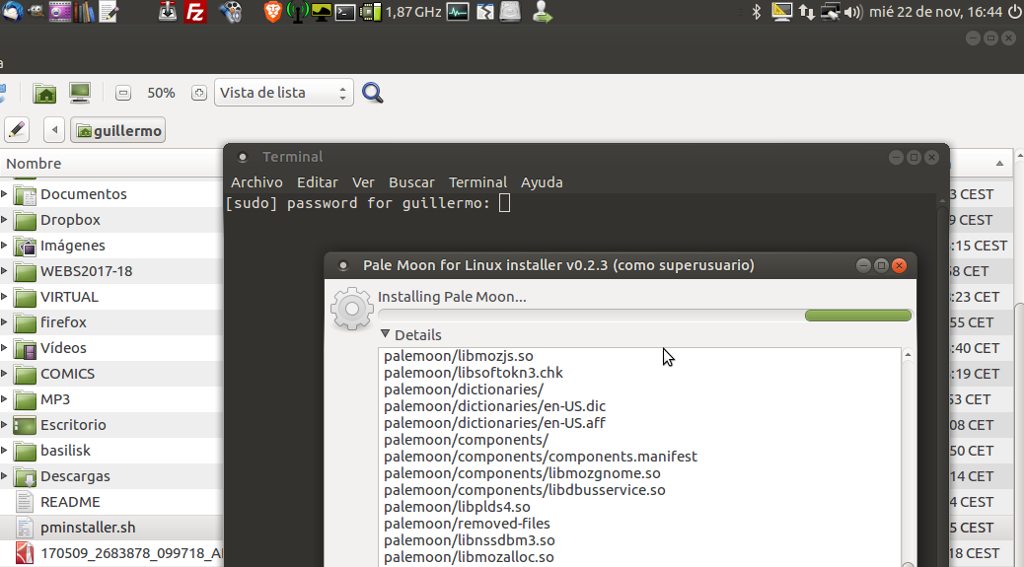Select the Vídeos folder

click(x=111, y=348)
